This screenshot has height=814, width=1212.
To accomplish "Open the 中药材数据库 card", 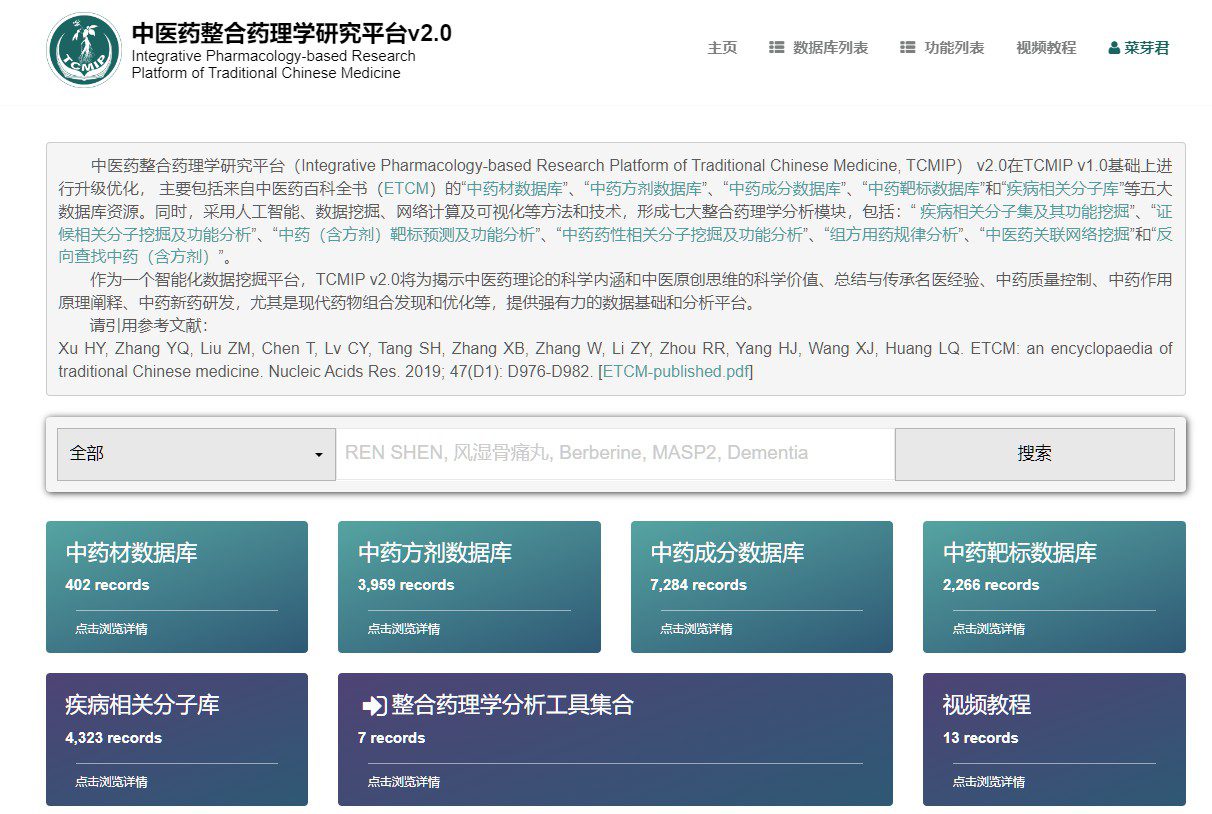I will (177, 587).
